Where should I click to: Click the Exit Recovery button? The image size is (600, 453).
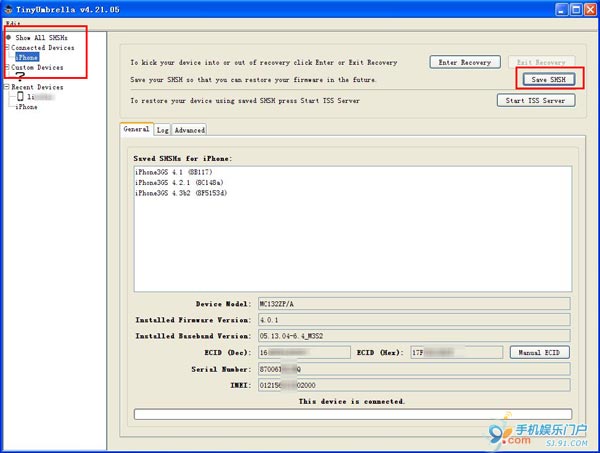541,62
